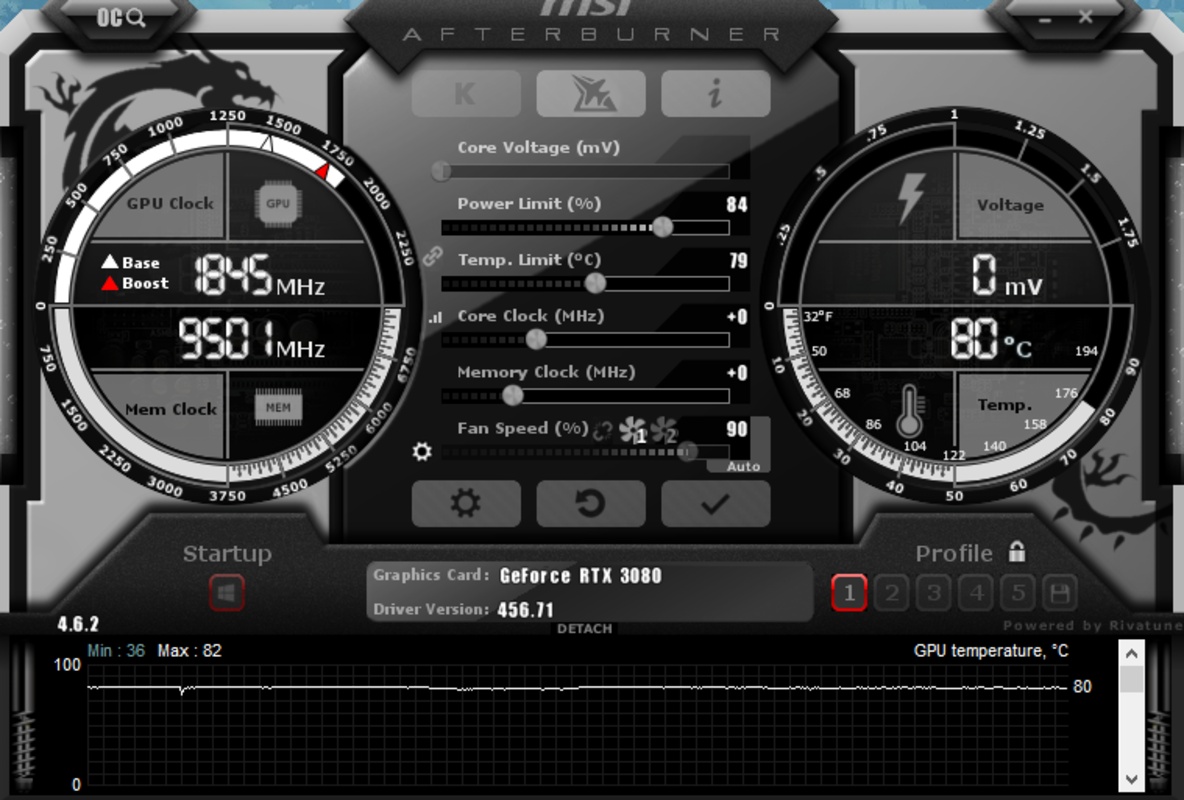The image size is (1184, 800).
Task: Click the white Base triangle legend
Action: click(109, 262)
